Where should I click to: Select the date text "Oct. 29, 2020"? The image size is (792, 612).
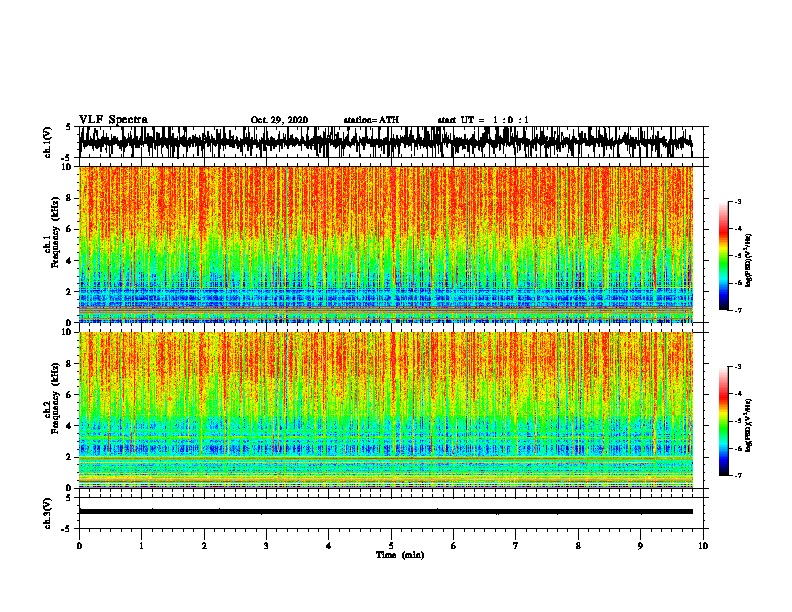(x=279, y=120)
